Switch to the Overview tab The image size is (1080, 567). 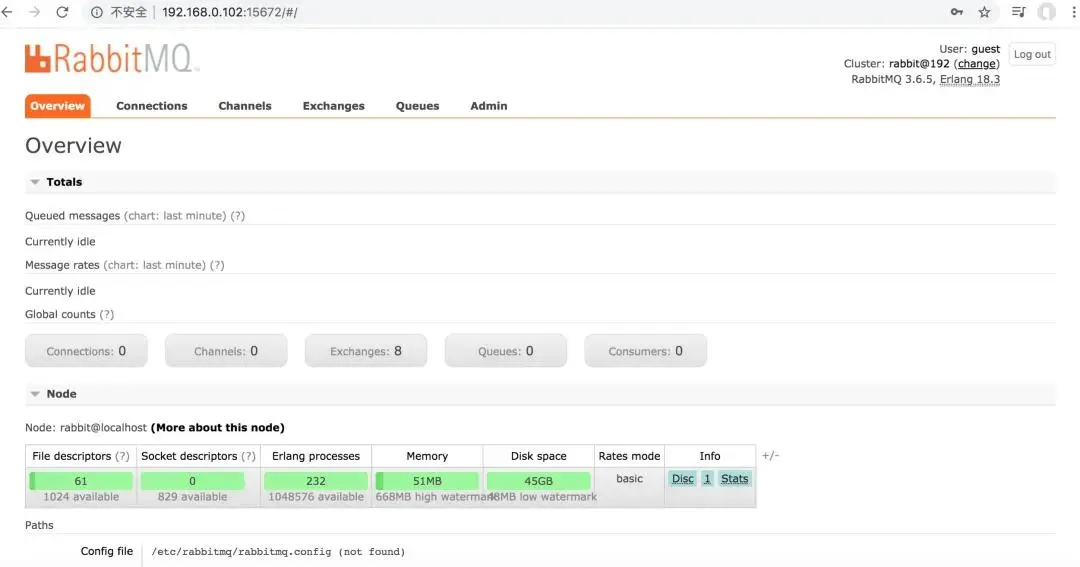tap(57, 106)
